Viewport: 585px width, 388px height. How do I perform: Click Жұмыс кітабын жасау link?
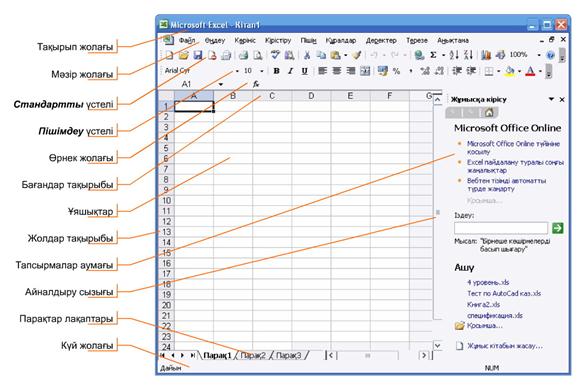click(x=505, y=346)
